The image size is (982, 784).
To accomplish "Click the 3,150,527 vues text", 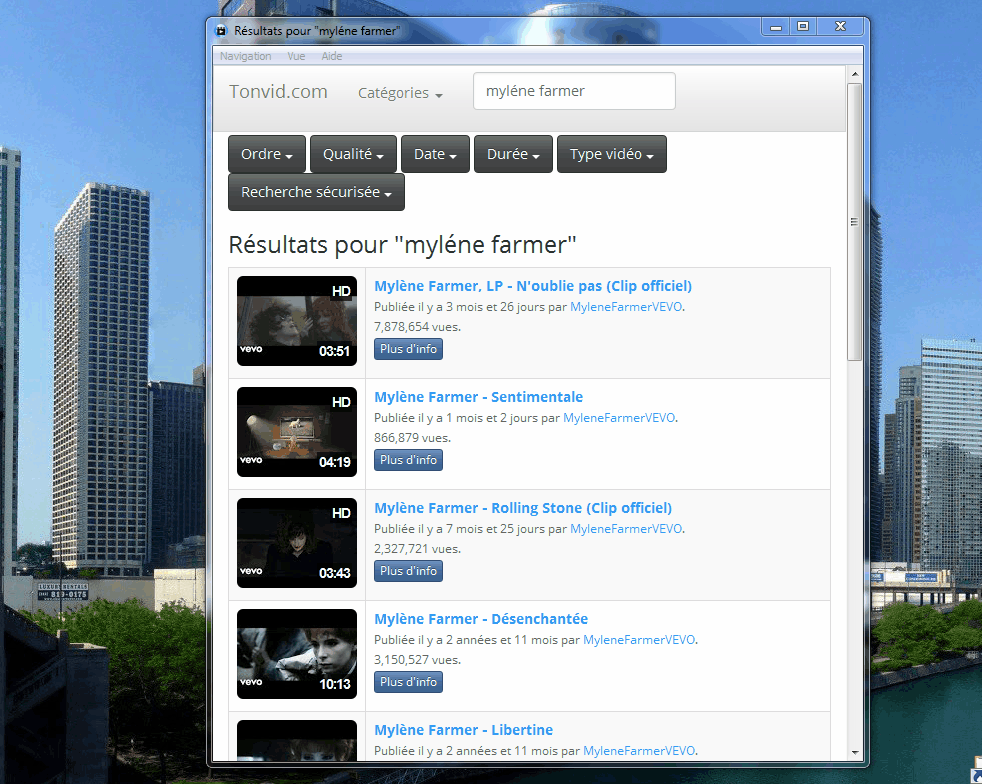I will click(x=417, y=659).
